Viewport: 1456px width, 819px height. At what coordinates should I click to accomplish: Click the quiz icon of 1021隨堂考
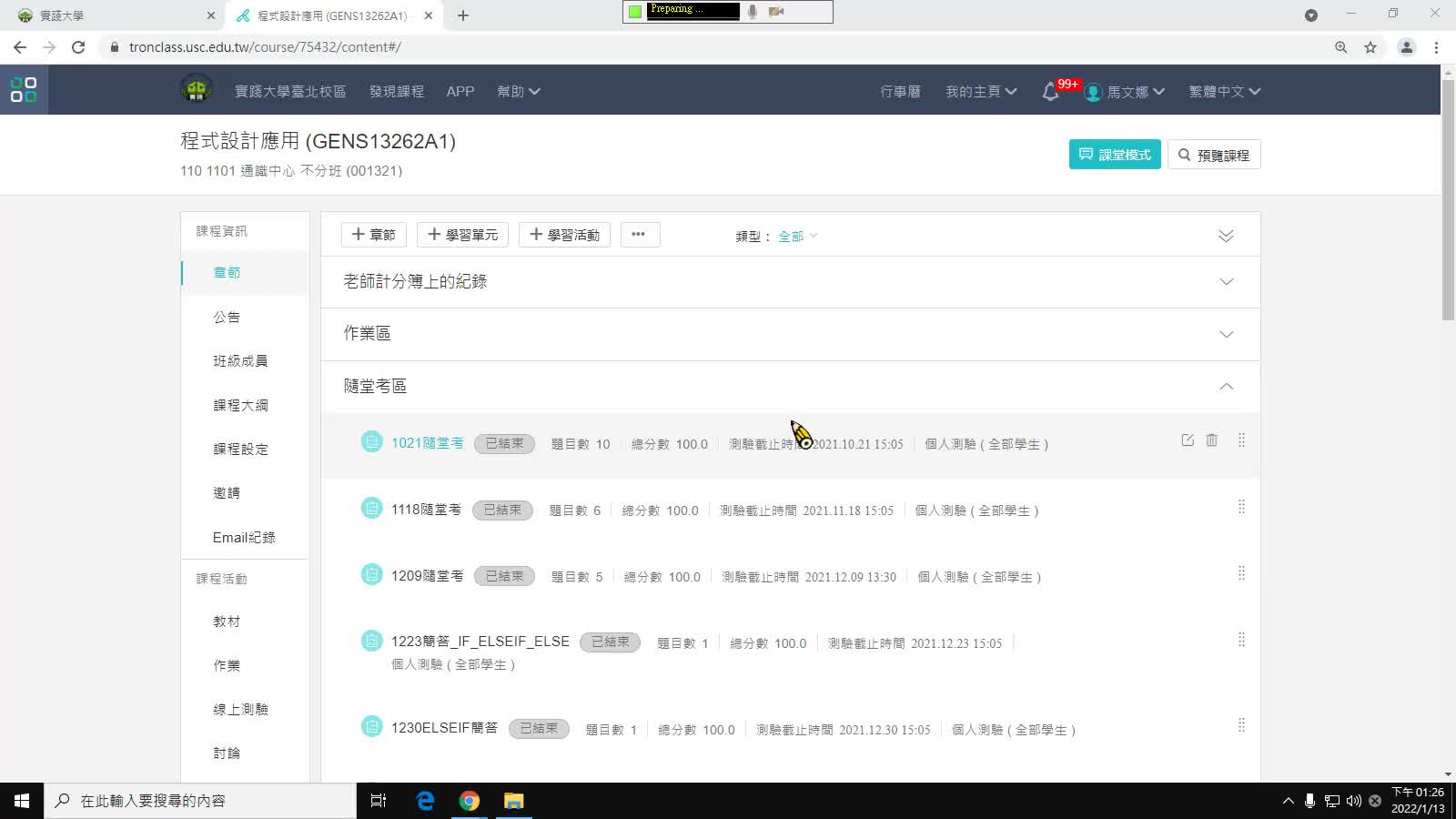point(371,442)
